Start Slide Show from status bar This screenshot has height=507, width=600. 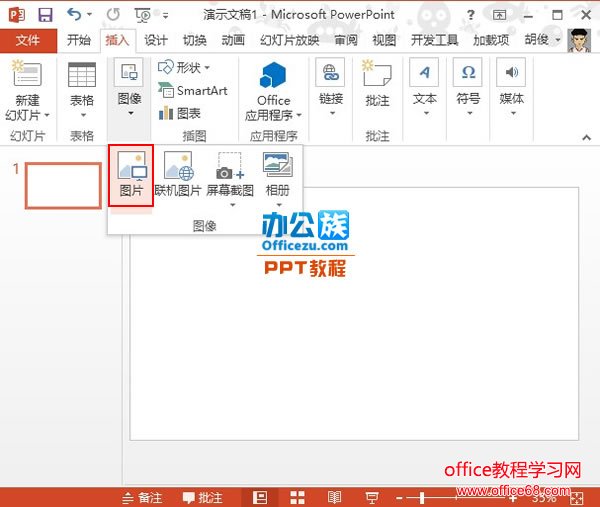point(372,498)
